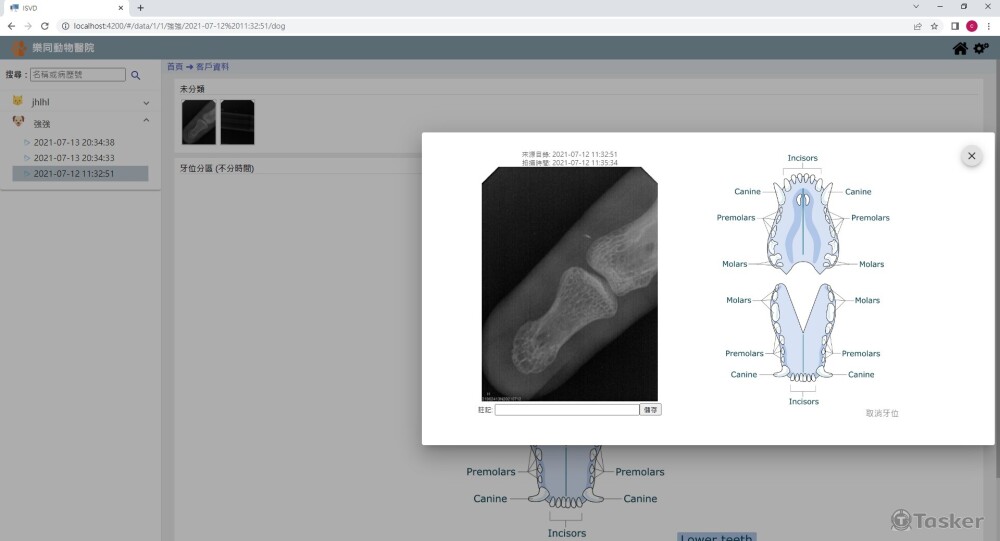Screen dimensions: 1000x541
Task: Select record 2021-07-13 20:34:38
Action: [x=74, y=143]
